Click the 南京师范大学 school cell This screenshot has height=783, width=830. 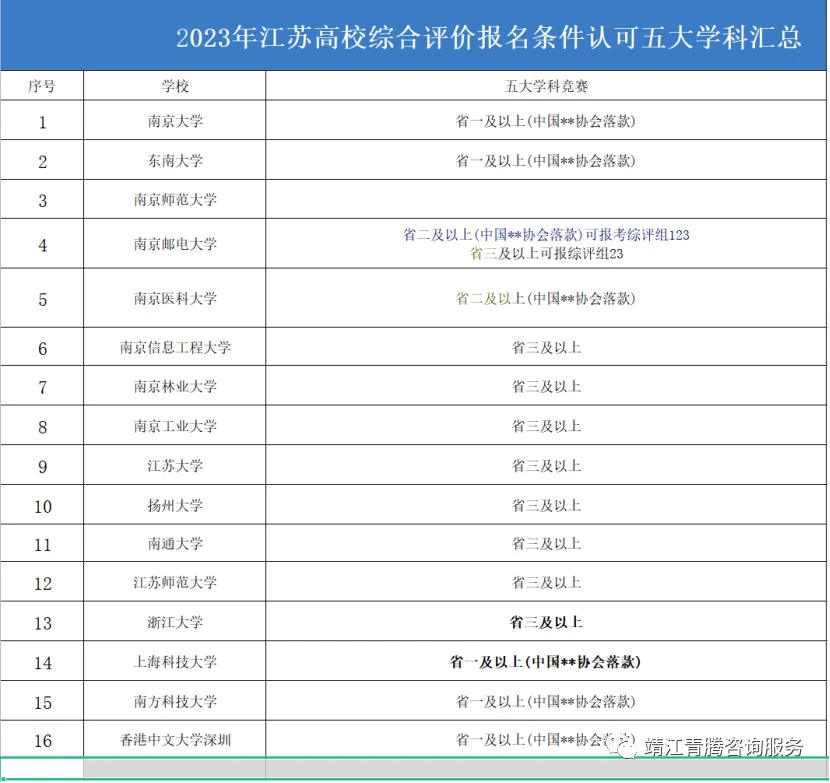(175, 200)
